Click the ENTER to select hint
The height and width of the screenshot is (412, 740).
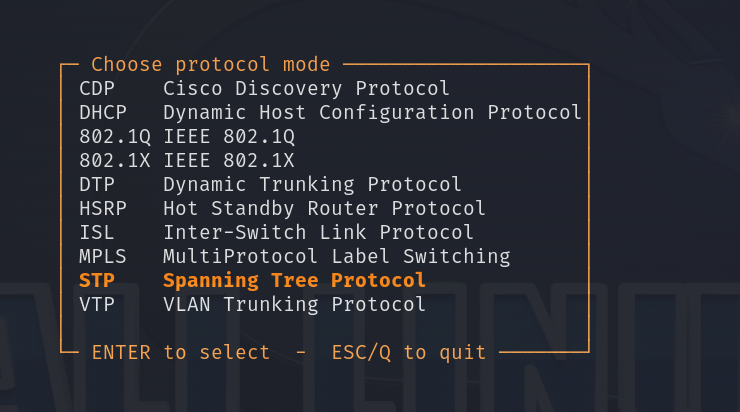[x=181, y=352]
